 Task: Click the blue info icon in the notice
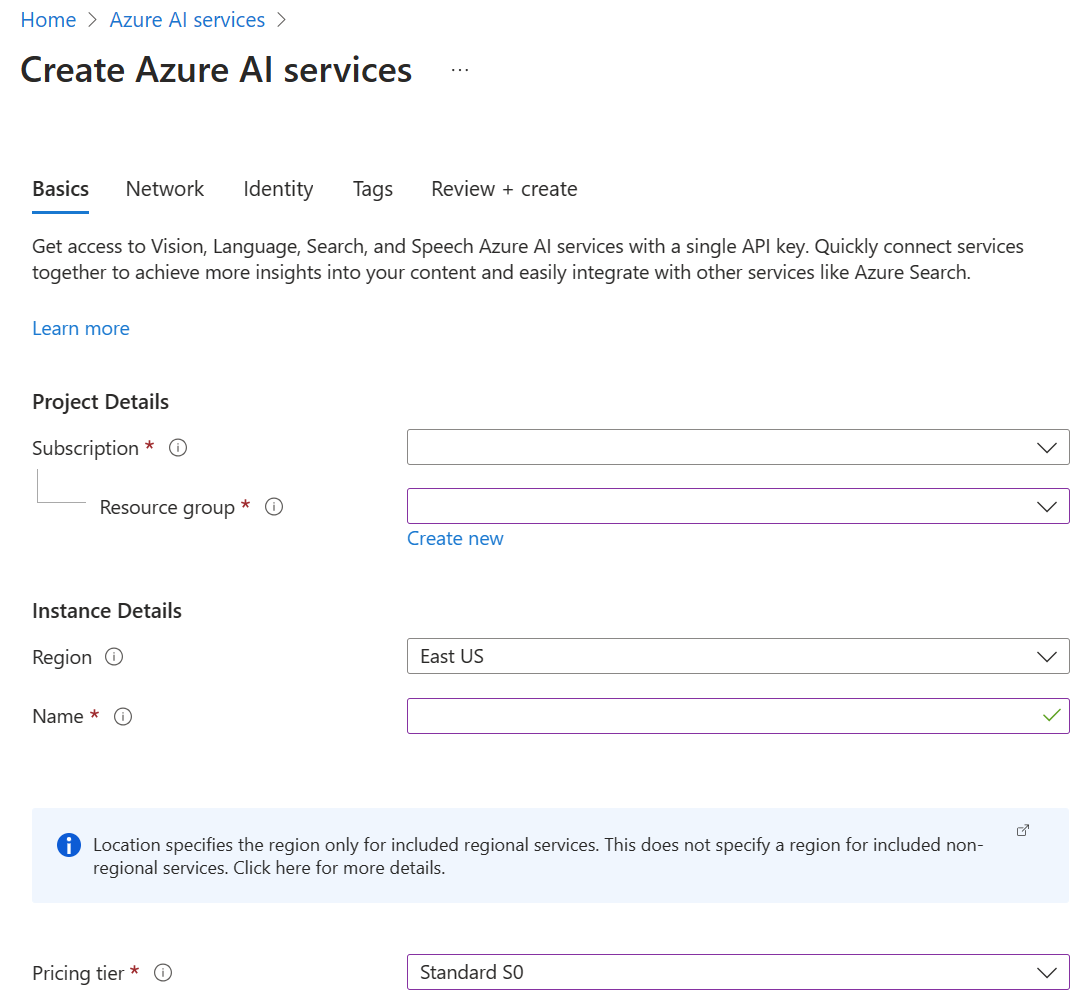click(69, 845)
